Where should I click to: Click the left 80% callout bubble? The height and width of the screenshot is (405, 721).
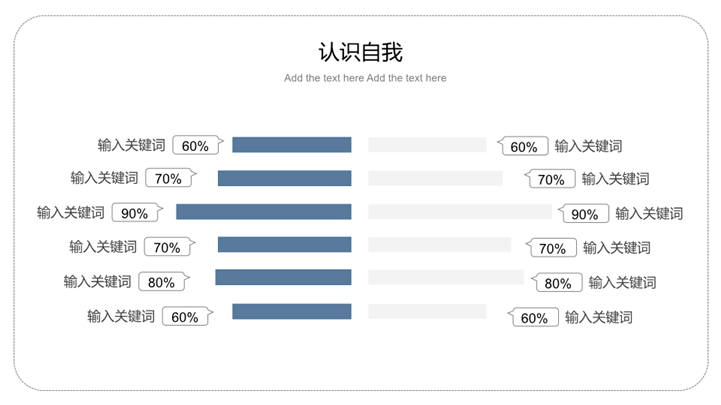point(161,282)
